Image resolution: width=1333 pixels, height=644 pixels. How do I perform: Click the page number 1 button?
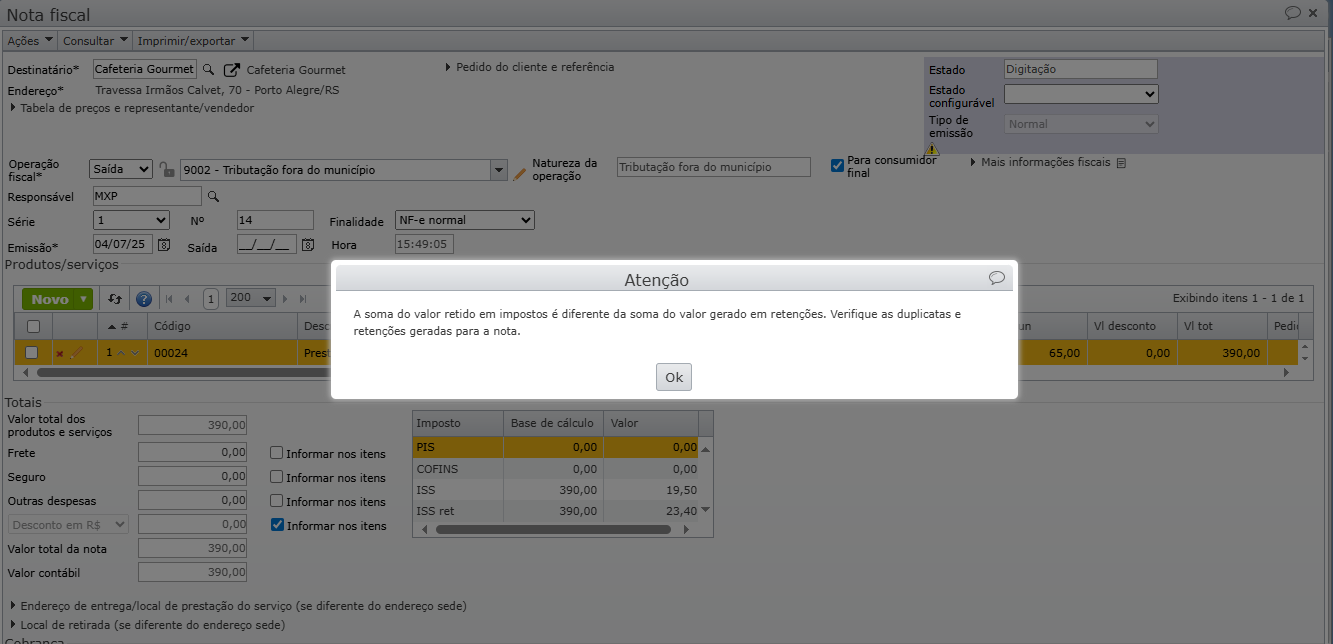click(211, 299)
